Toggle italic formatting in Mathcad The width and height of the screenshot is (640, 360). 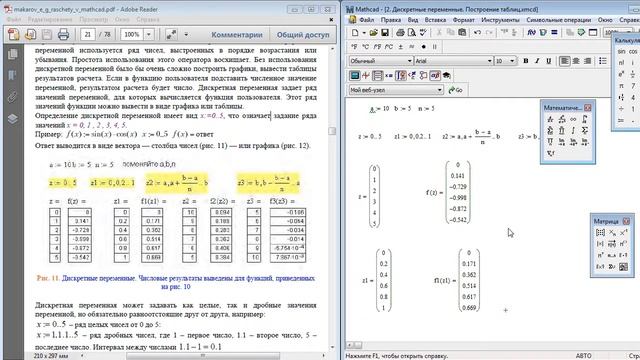[x=537, y=61]
